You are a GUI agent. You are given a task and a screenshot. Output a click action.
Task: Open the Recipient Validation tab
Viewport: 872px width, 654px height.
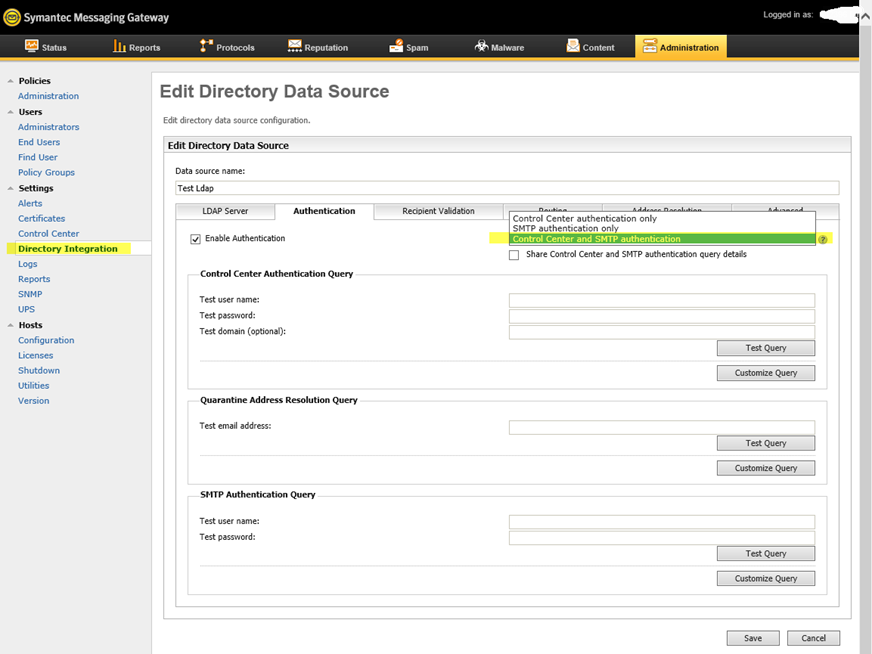coord(438,211)
